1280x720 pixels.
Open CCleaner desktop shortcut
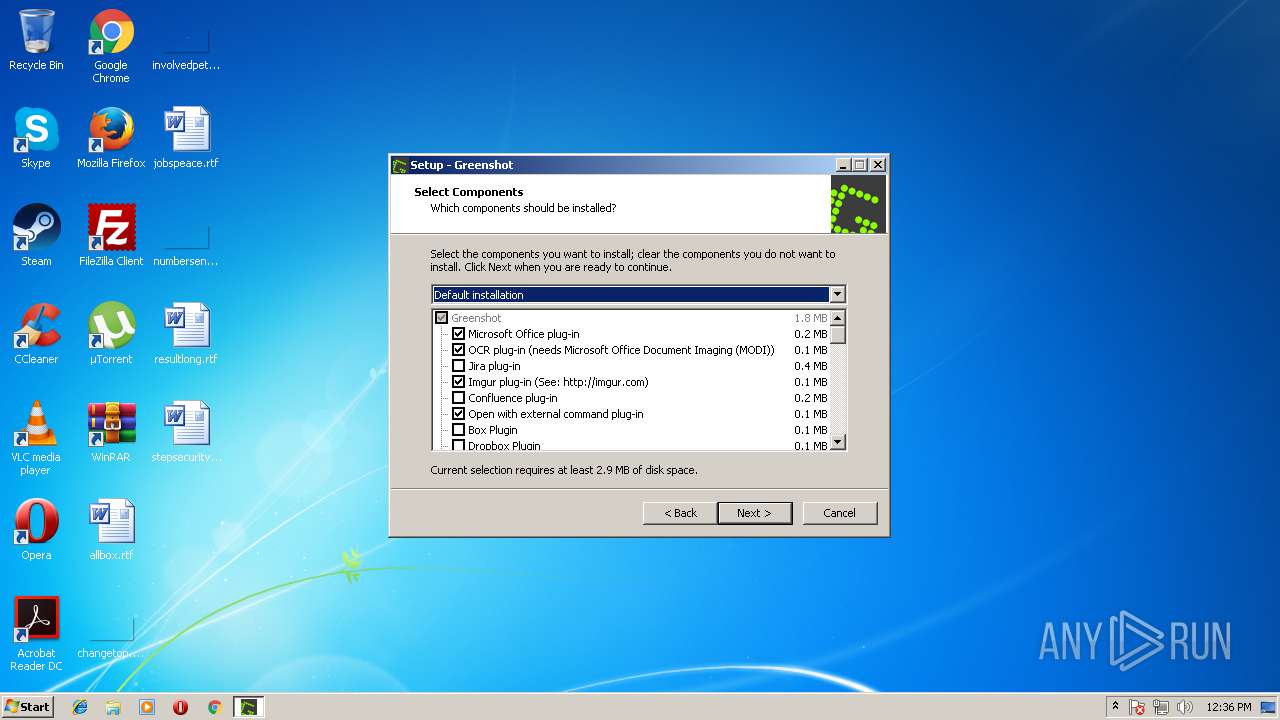[x=36, y=335]
